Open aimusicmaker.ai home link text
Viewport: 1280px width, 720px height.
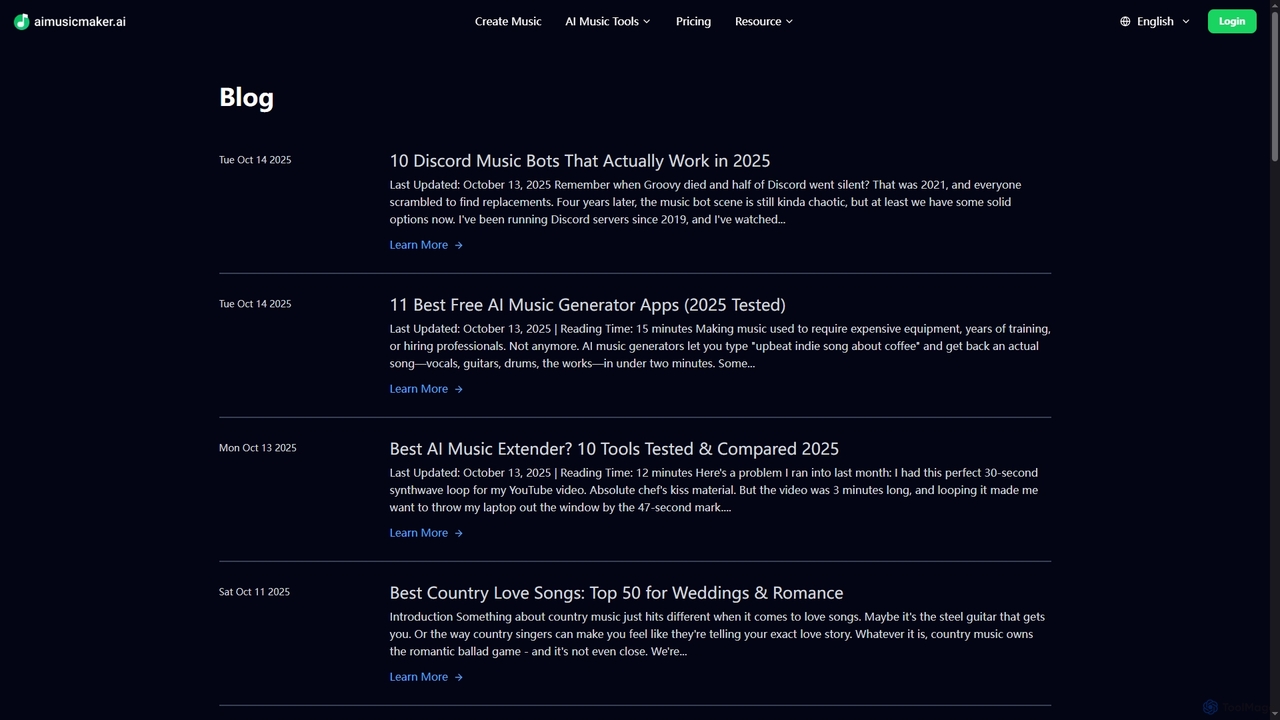[80, 21]
